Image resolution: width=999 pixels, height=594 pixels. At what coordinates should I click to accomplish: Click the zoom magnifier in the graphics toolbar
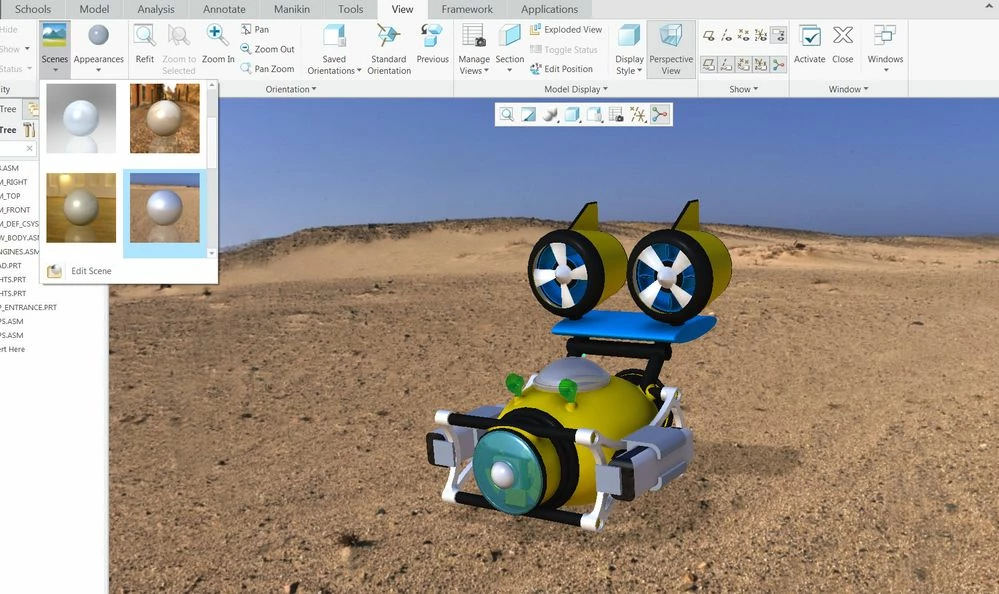point(507,114)
